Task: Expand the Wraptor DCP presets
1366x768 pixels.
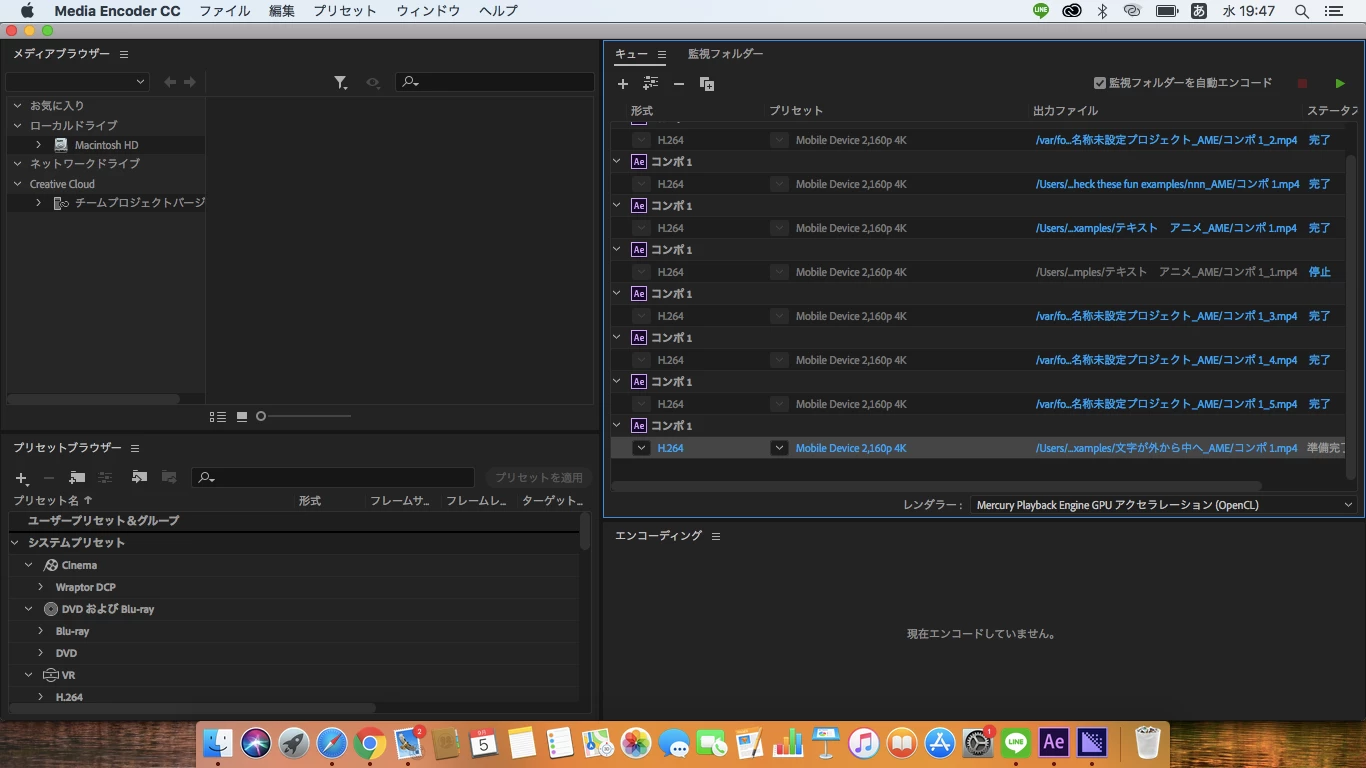Action: tap(41, 587)
